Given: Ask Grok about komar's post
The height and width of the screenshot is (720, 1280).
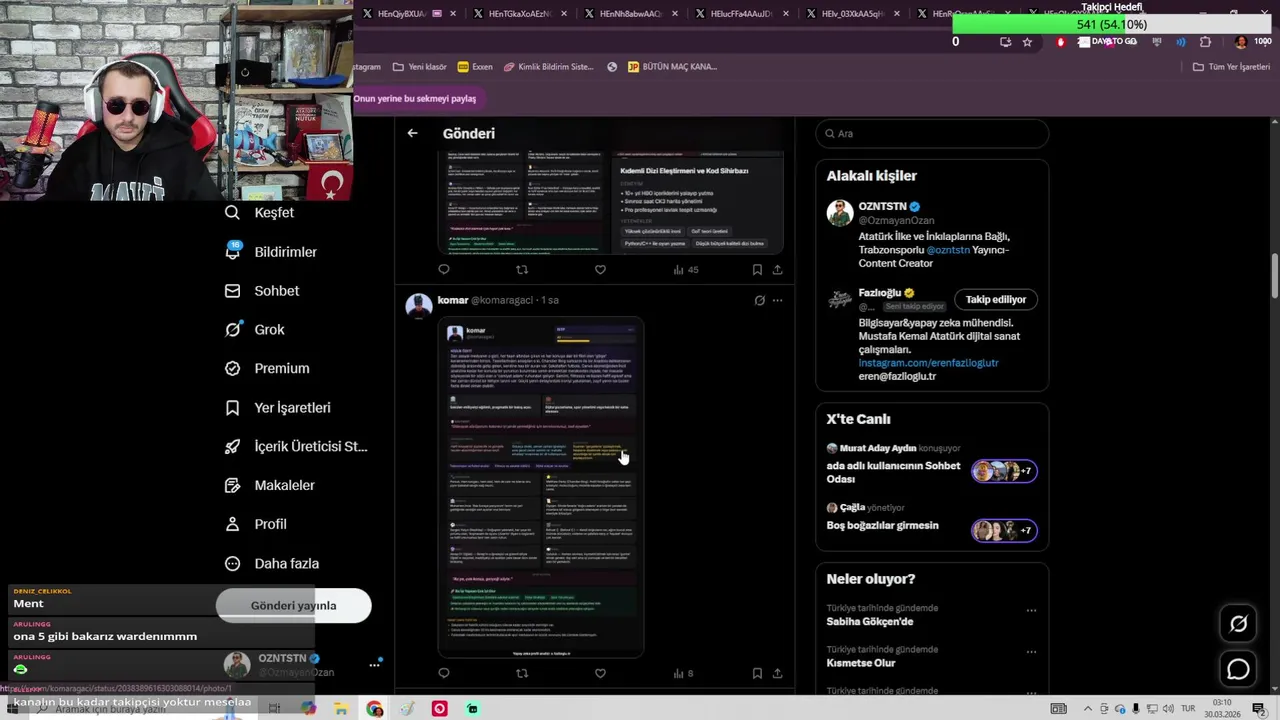Looking at the screenshot, I should (759, 300).
